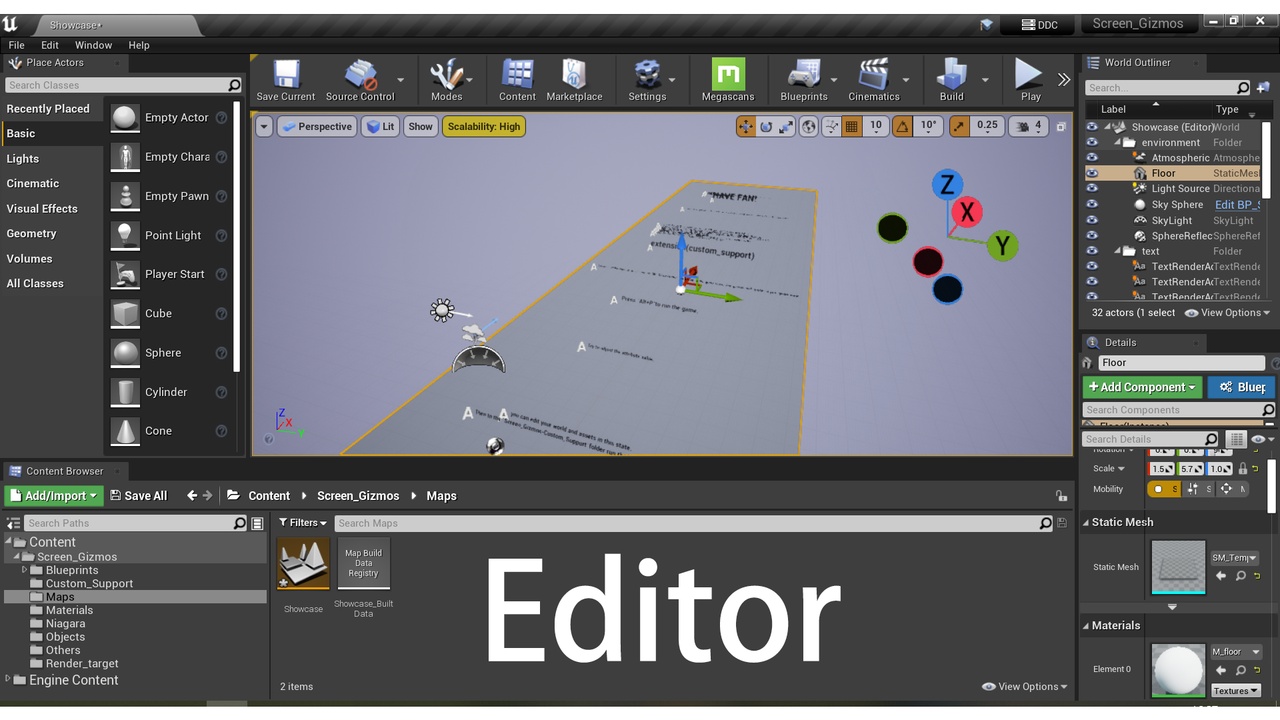Click the Cone shape icon
The height and width of the screenshot is (720, 1280).
coord(125,431)
